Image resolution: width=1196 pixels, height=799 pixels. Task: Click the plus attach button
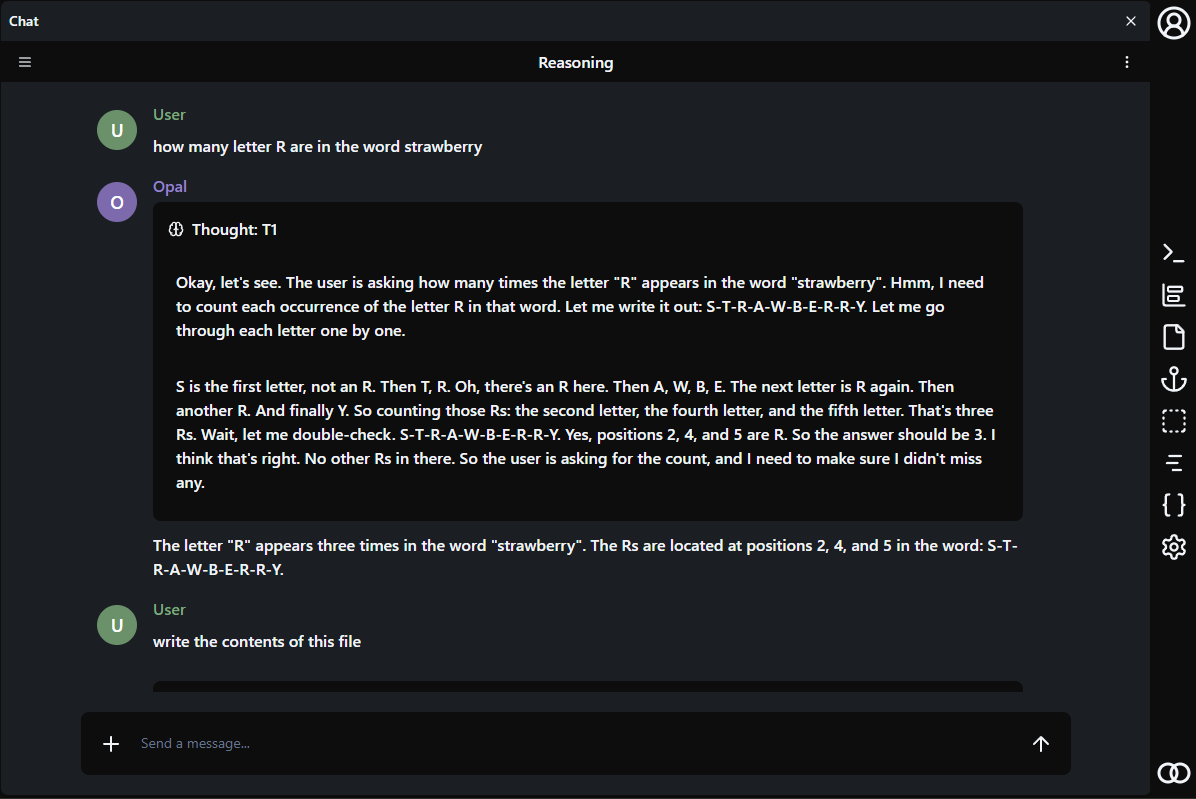tap(111, 743)
